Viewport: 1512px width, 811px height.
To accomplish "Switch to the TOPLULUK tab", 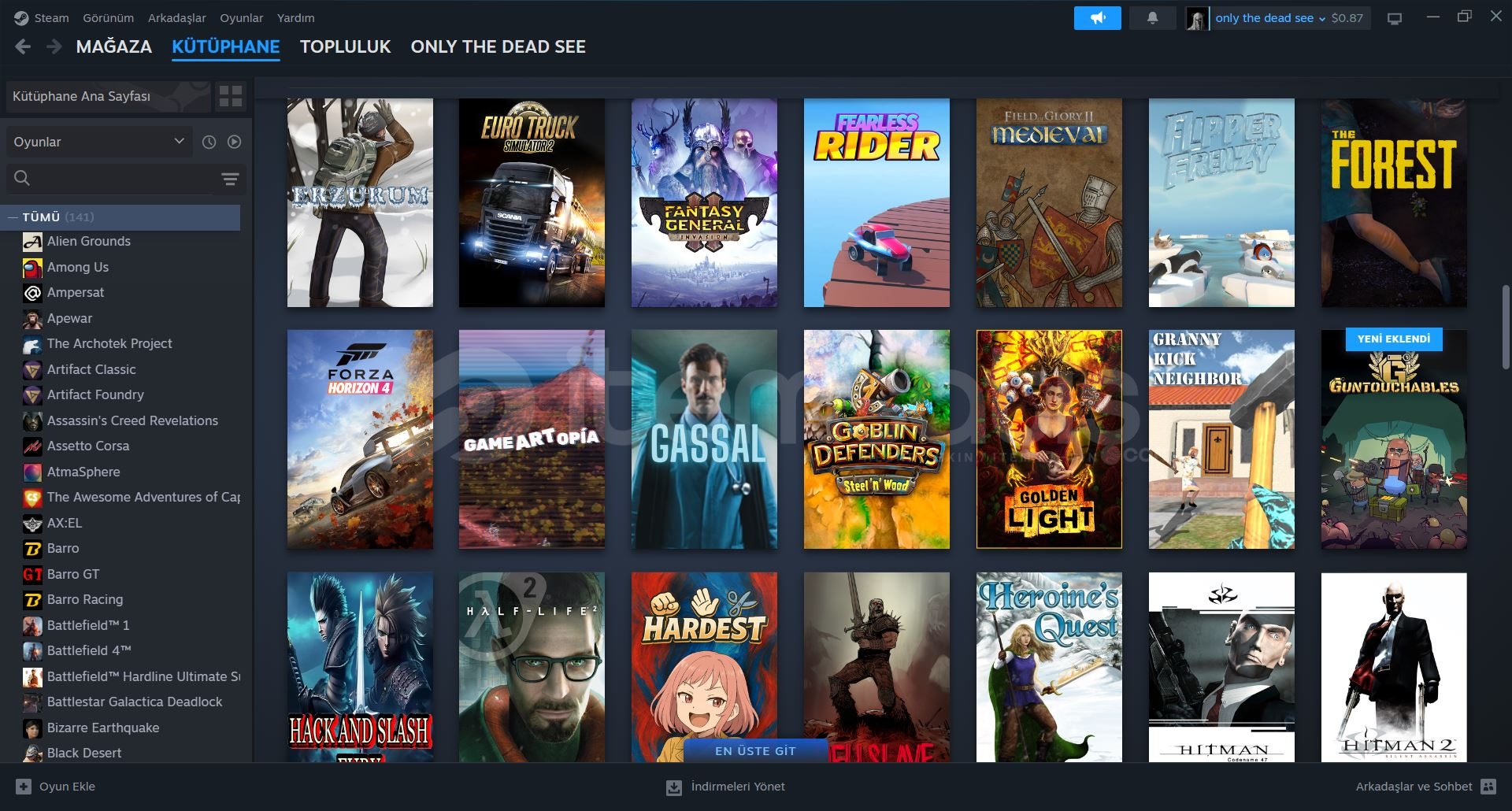I will click(x=345, y=47).
